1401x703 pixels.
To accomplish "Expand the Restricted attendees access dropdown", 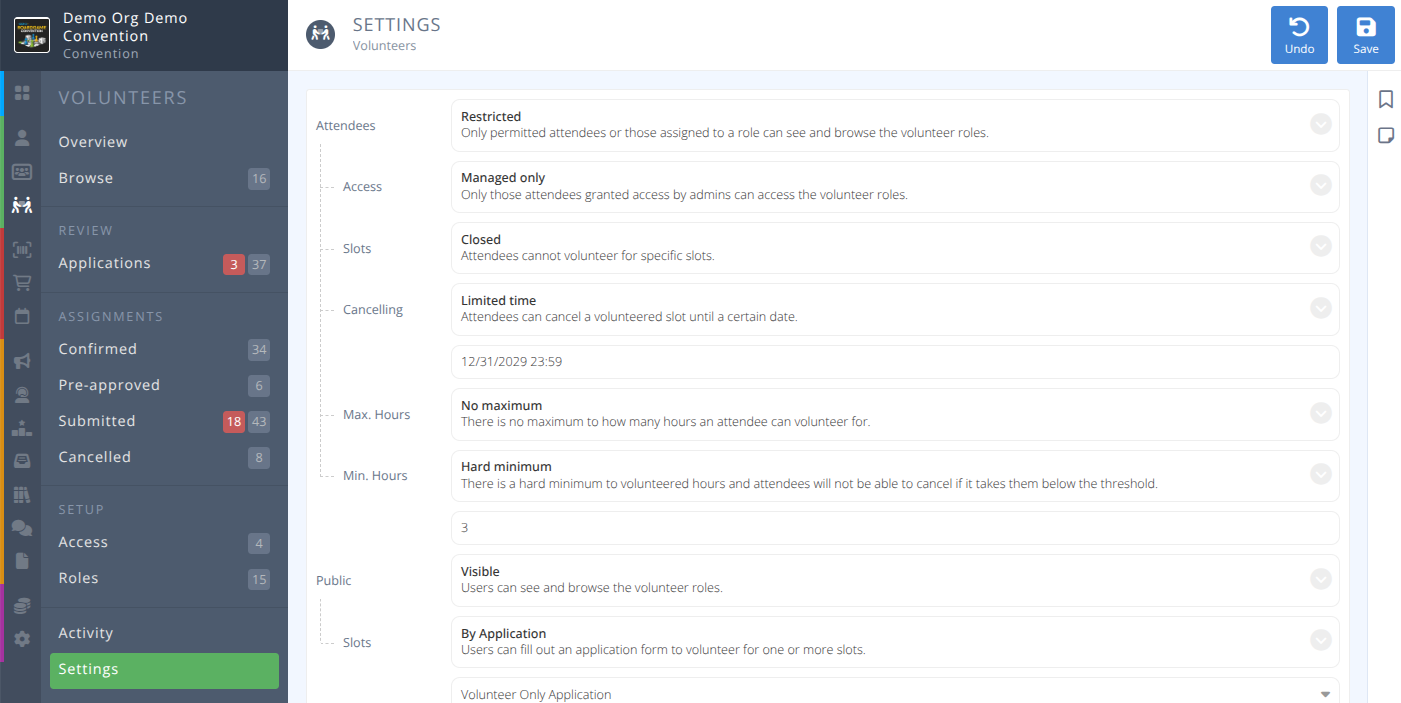I will click(1320, 125).
